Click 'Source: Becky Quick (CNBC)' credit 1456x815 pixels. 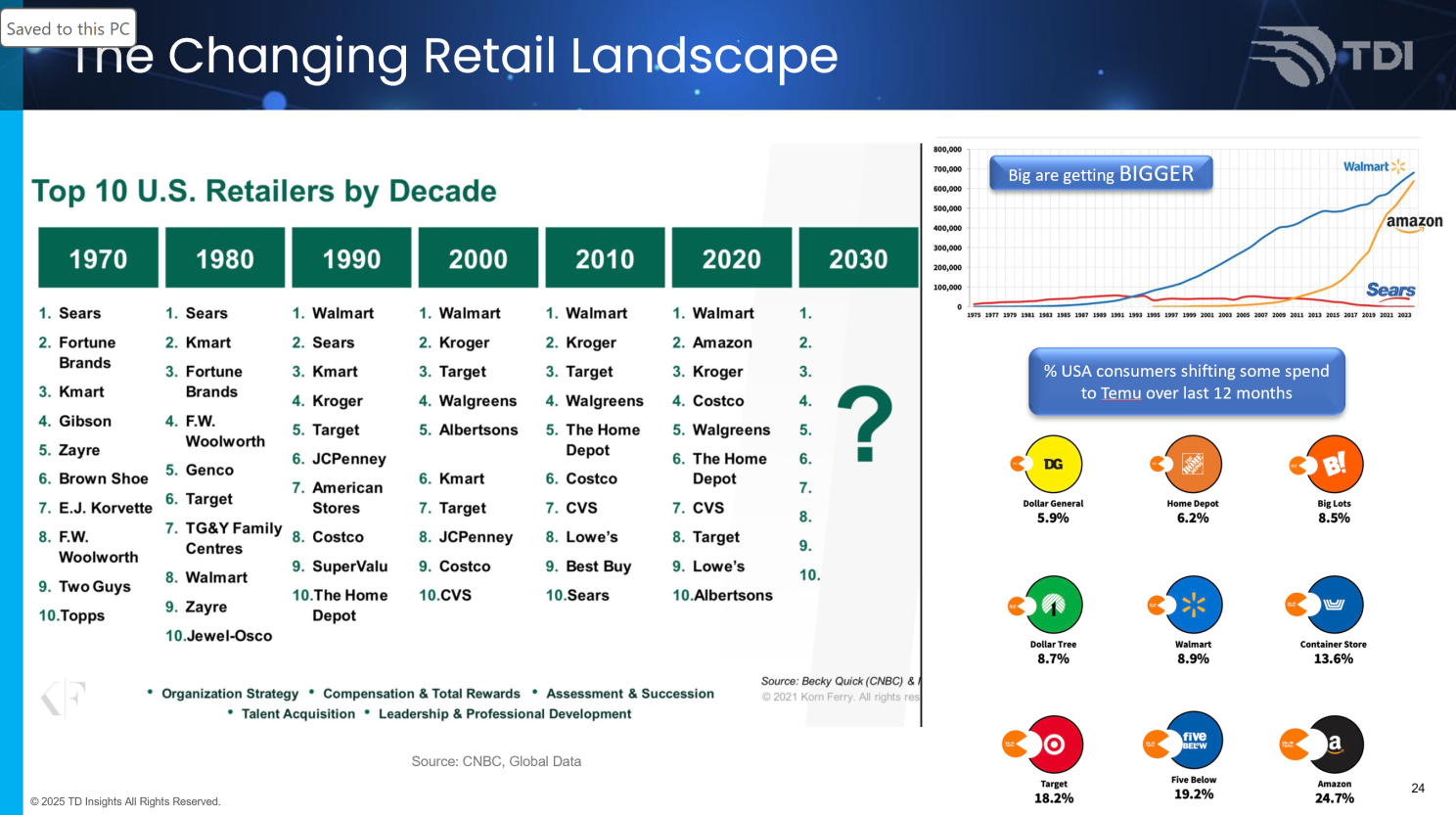(x=841, y=681)
